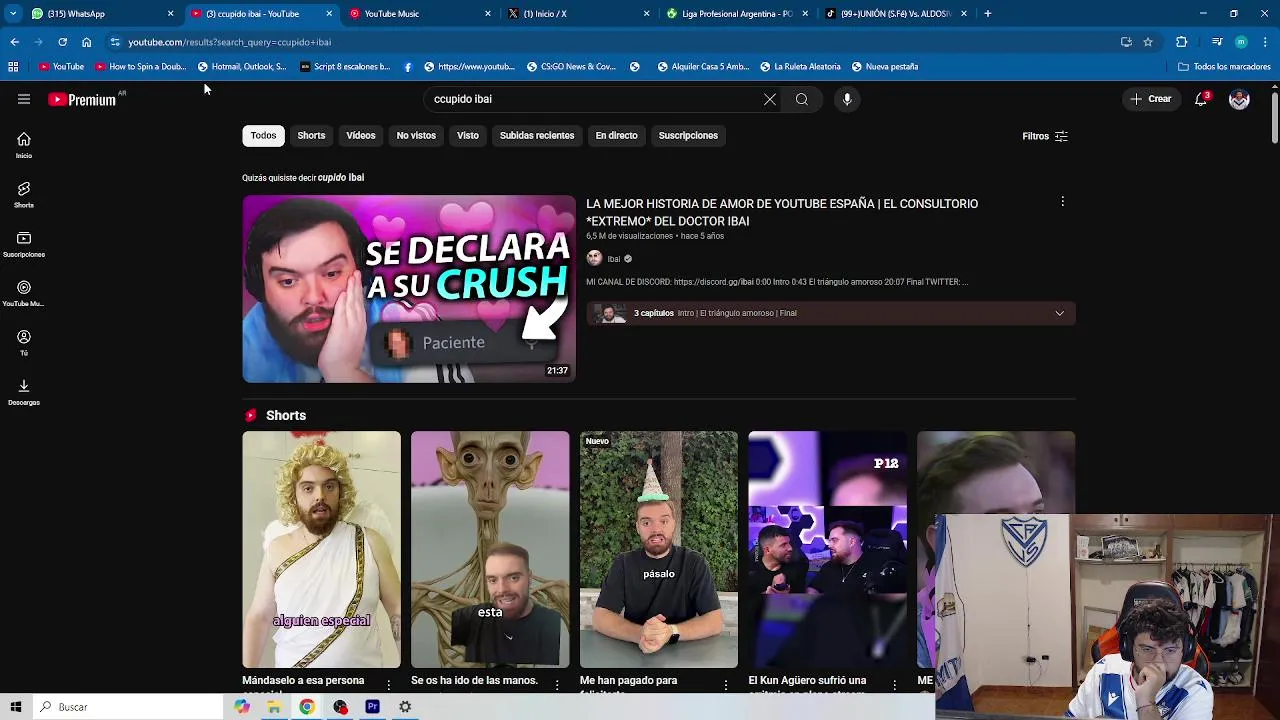Open 'La Ruleta Aleatoria' bookmark
Screen dimensions: 1280x720
(x=800, y=67)
